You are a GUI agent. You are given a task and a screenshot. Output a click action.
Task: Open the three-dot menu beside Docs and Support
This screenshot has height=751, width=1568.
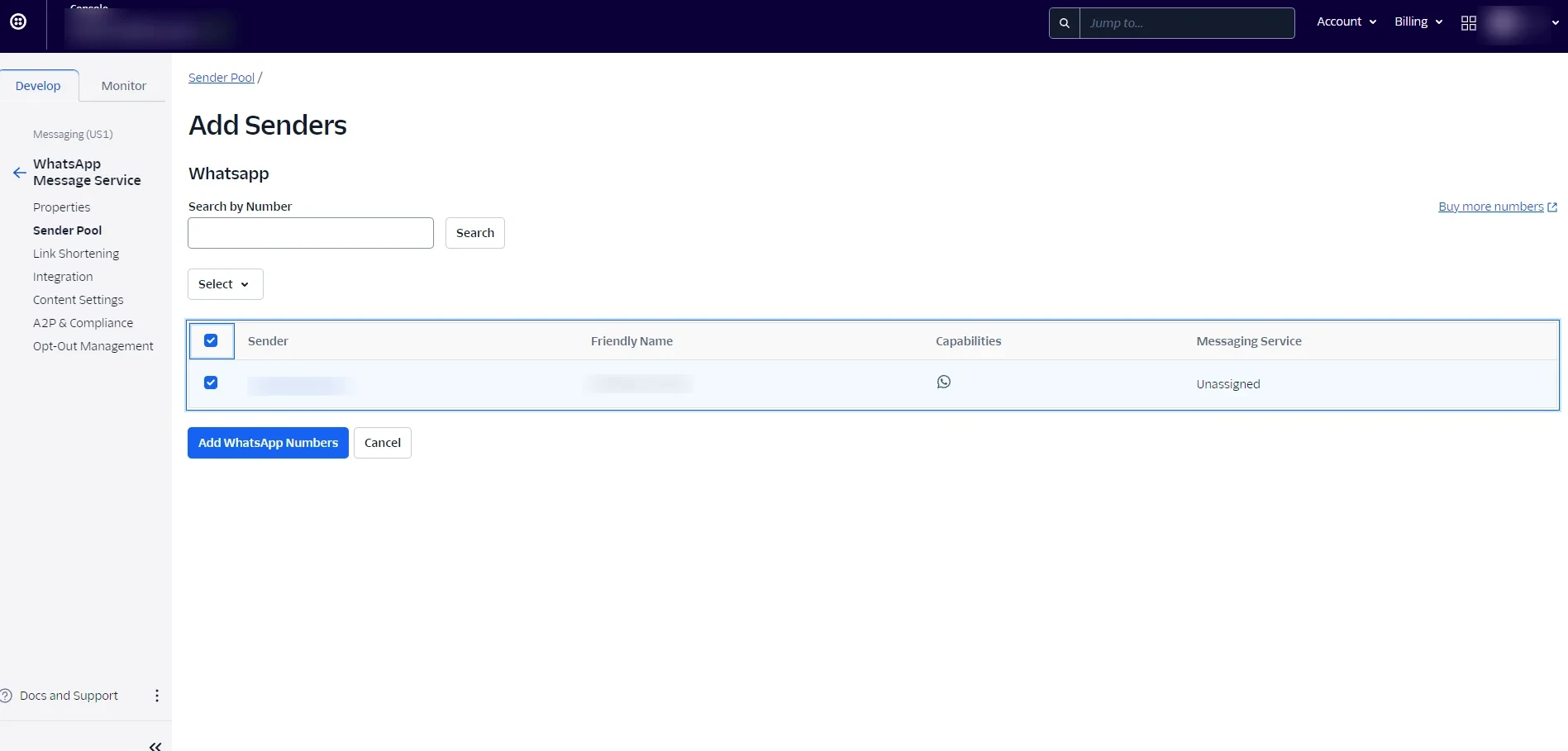[156, 696]
